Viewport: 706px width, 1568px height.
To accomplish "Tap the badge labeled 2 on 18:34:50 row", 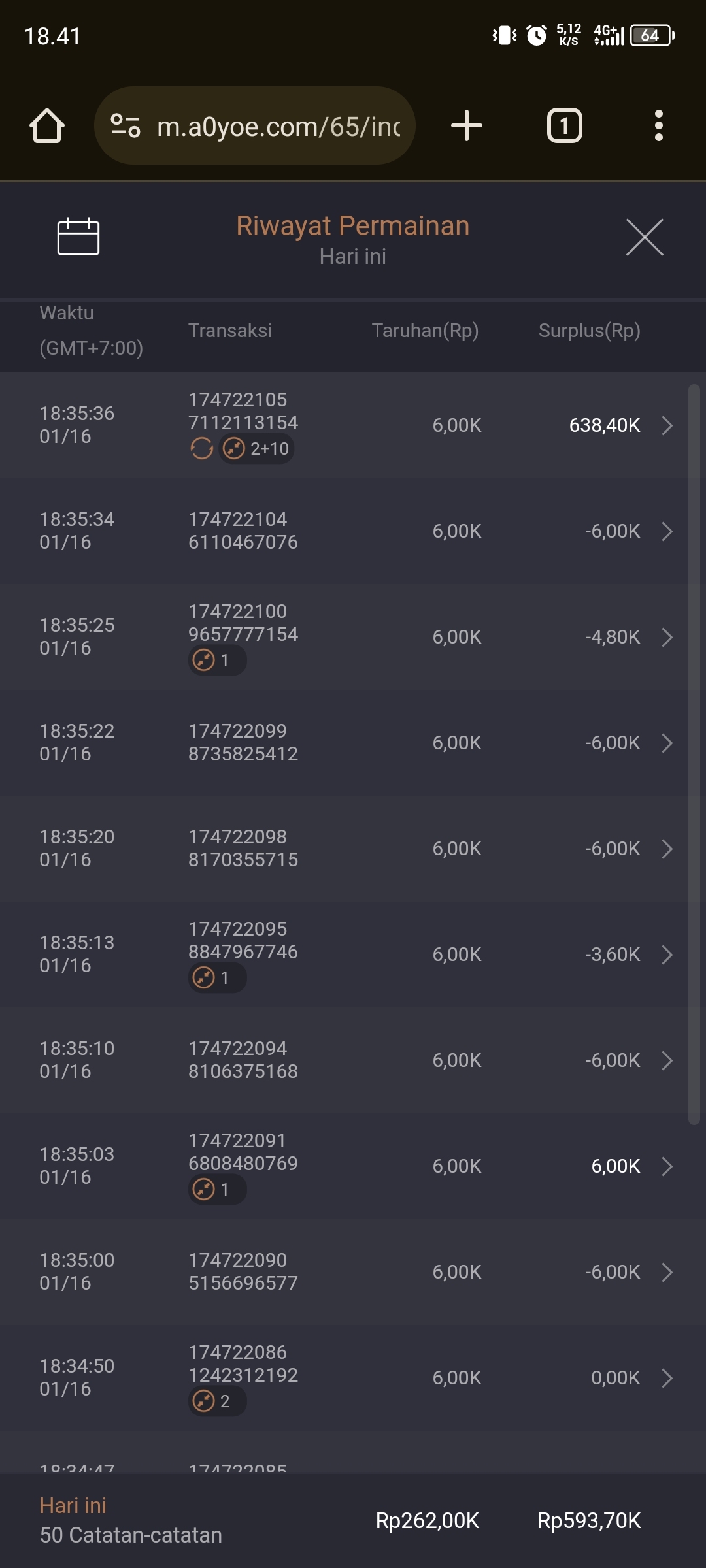I will pos(217,1401).
